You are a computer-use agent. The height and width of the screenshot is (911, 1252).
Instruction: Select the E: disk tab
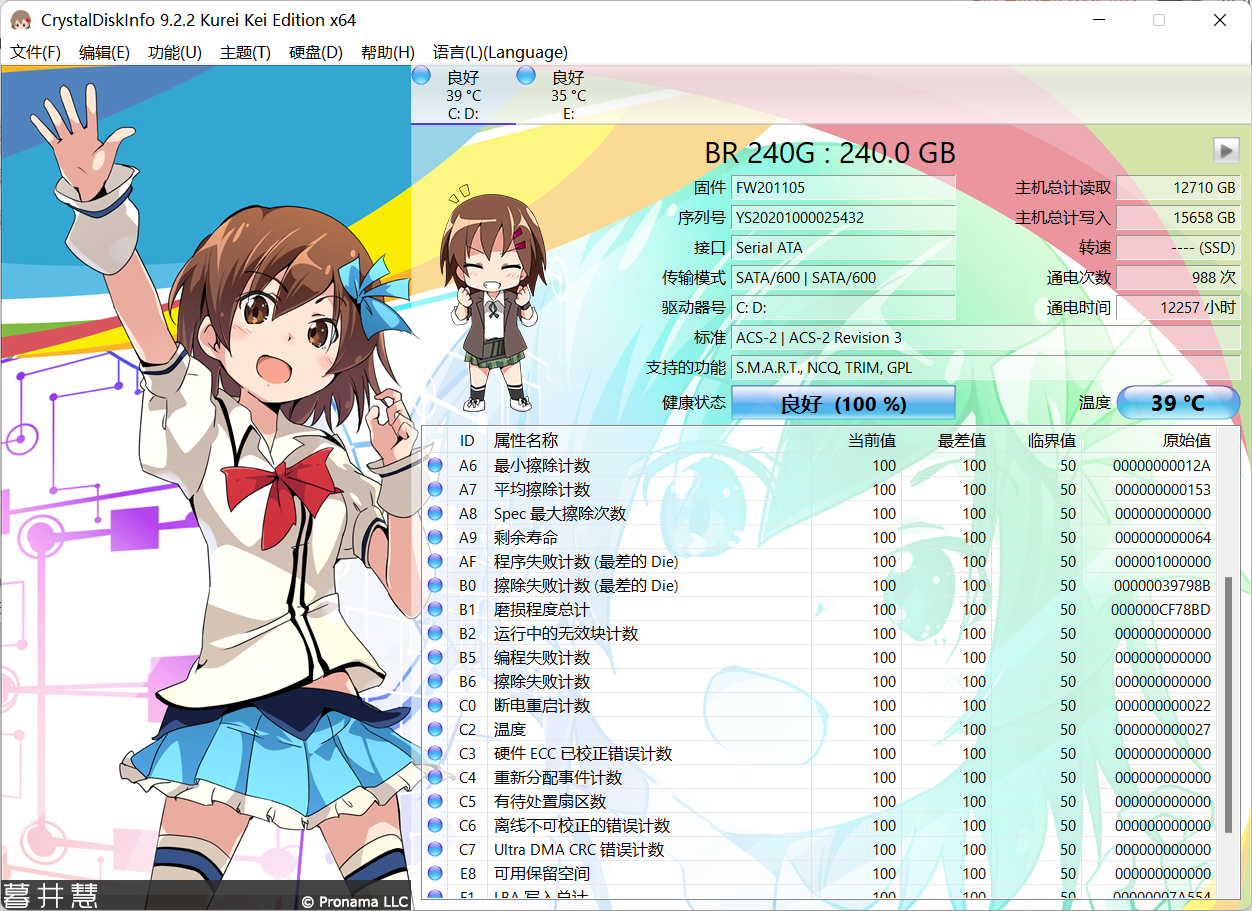tap(568, 95)
